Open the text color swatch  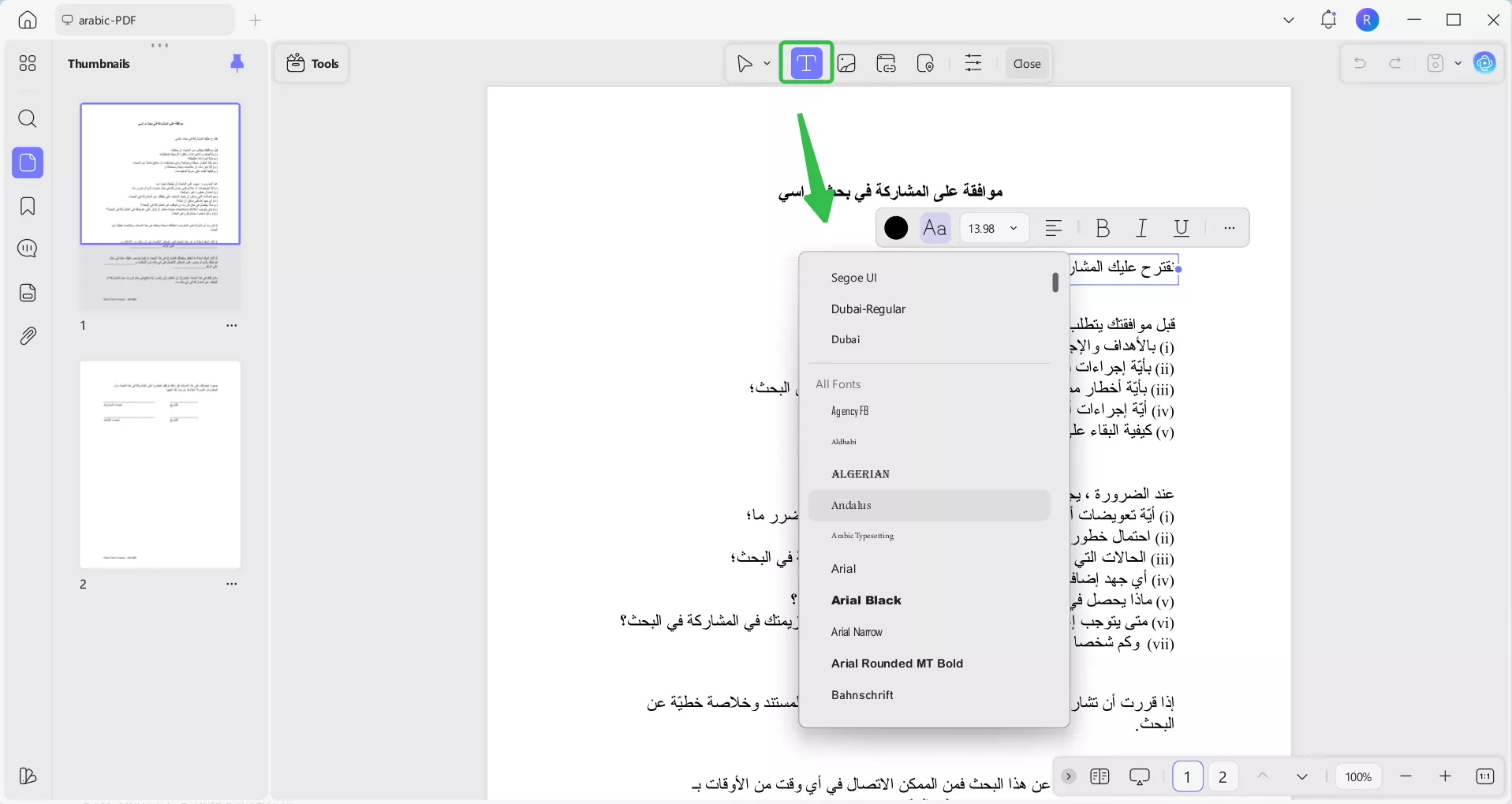click(x=894, y=228)
